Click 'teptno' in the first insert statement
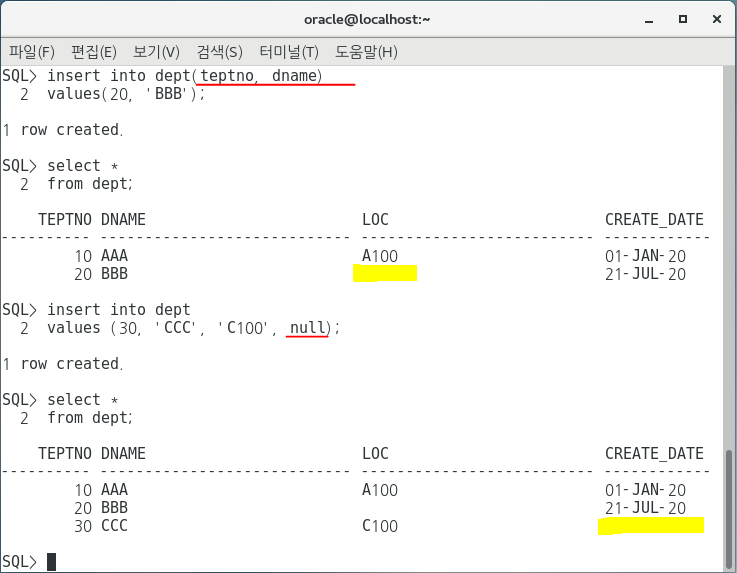The image size is (737, 573). pyautogui.click(x=227, y=76)
